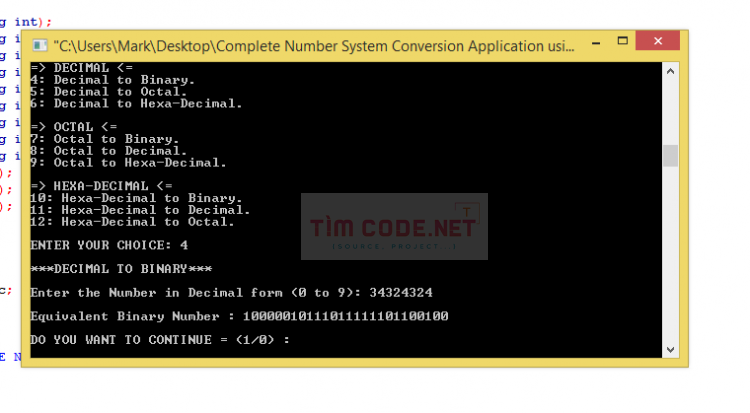
Task: Click 'int);' in the background code editor
Action: [33, 22]
